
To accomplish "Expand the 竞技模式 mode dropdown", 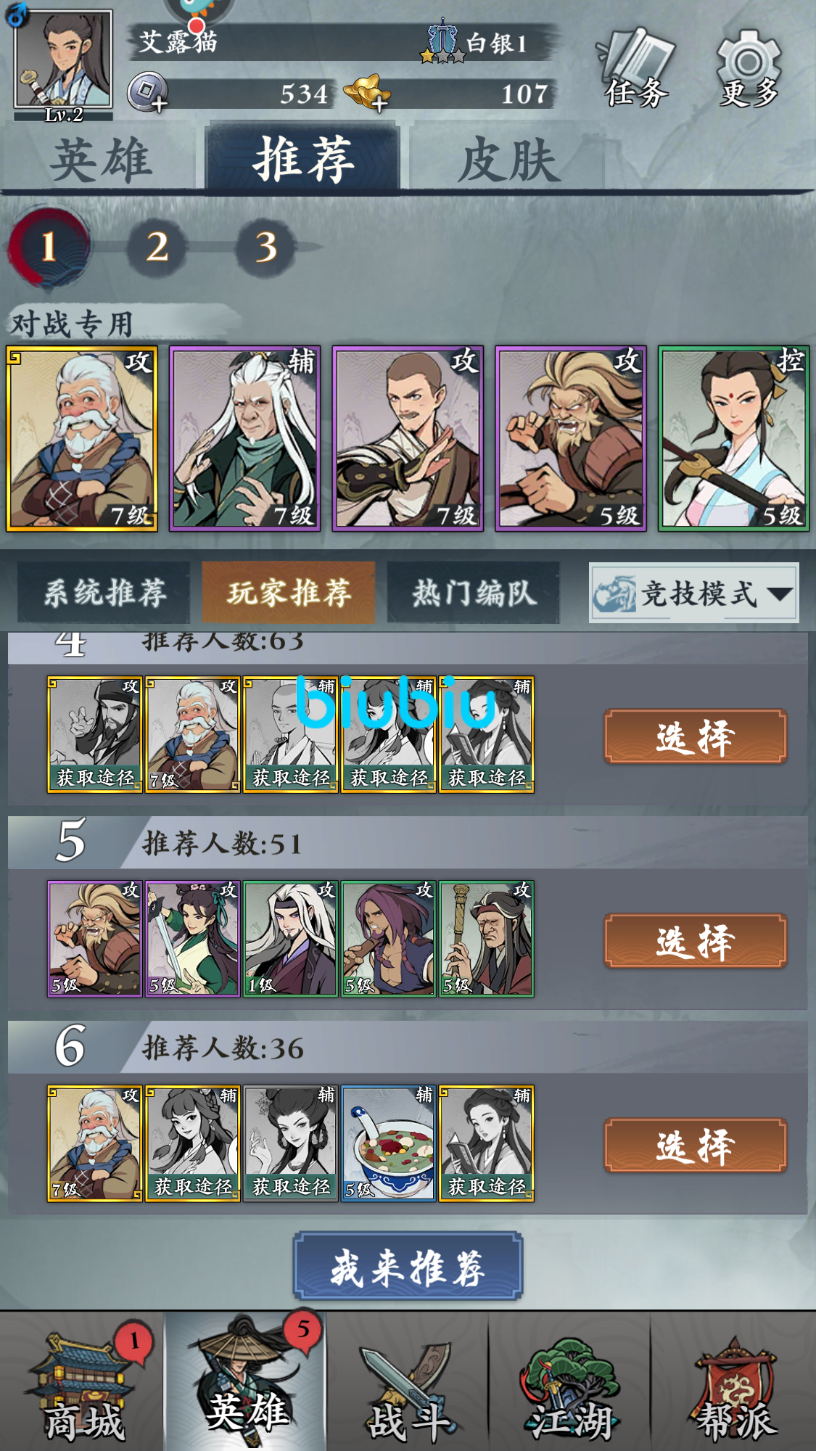I will 694,594.
